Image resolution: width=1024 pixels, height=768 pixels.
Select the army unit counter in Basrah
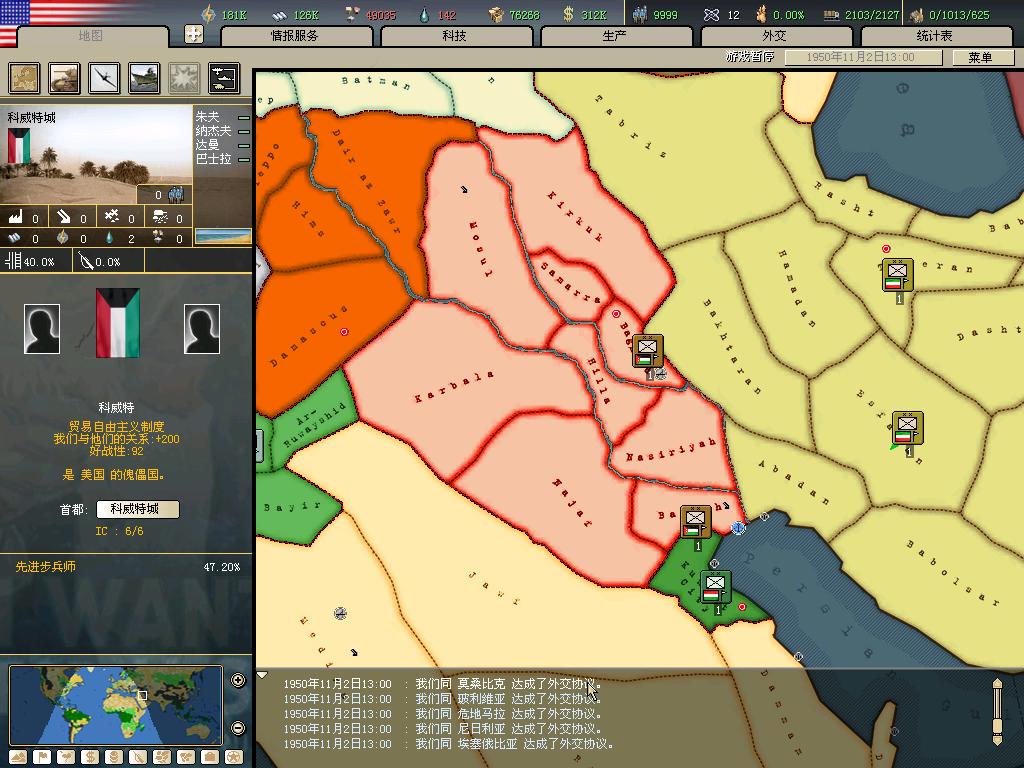pos(696,522)
